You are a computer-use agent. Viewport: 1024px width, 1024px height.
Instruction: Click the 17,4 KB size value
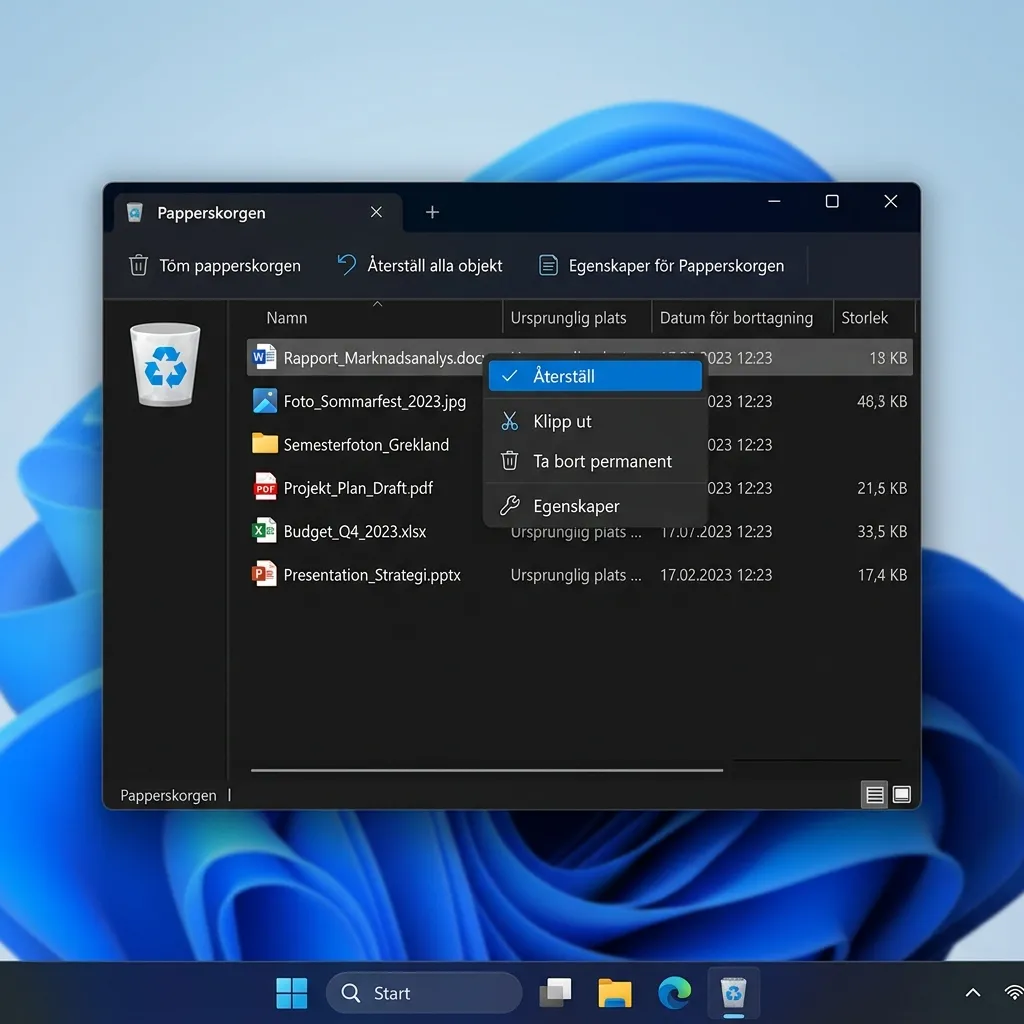(x=882, y=575)
